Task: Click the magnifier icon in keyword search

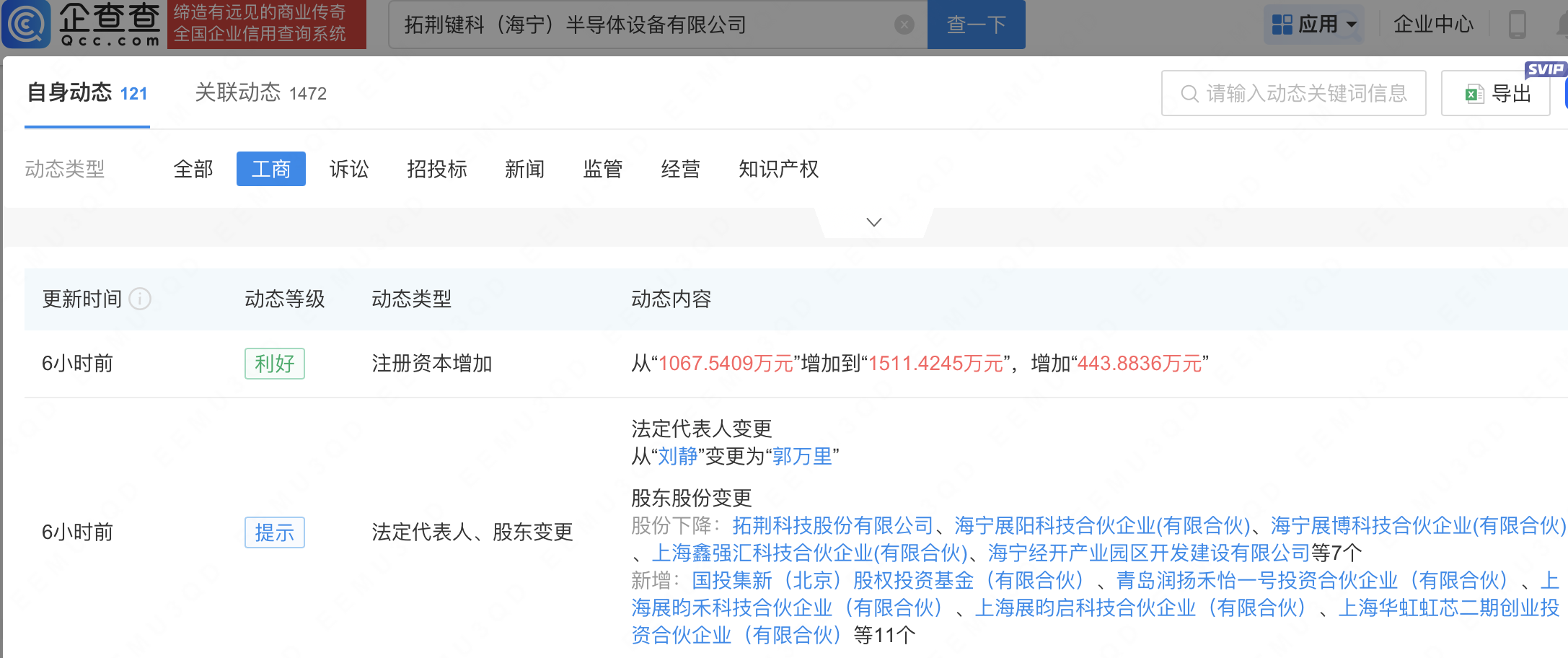Action: [1189, 94]
